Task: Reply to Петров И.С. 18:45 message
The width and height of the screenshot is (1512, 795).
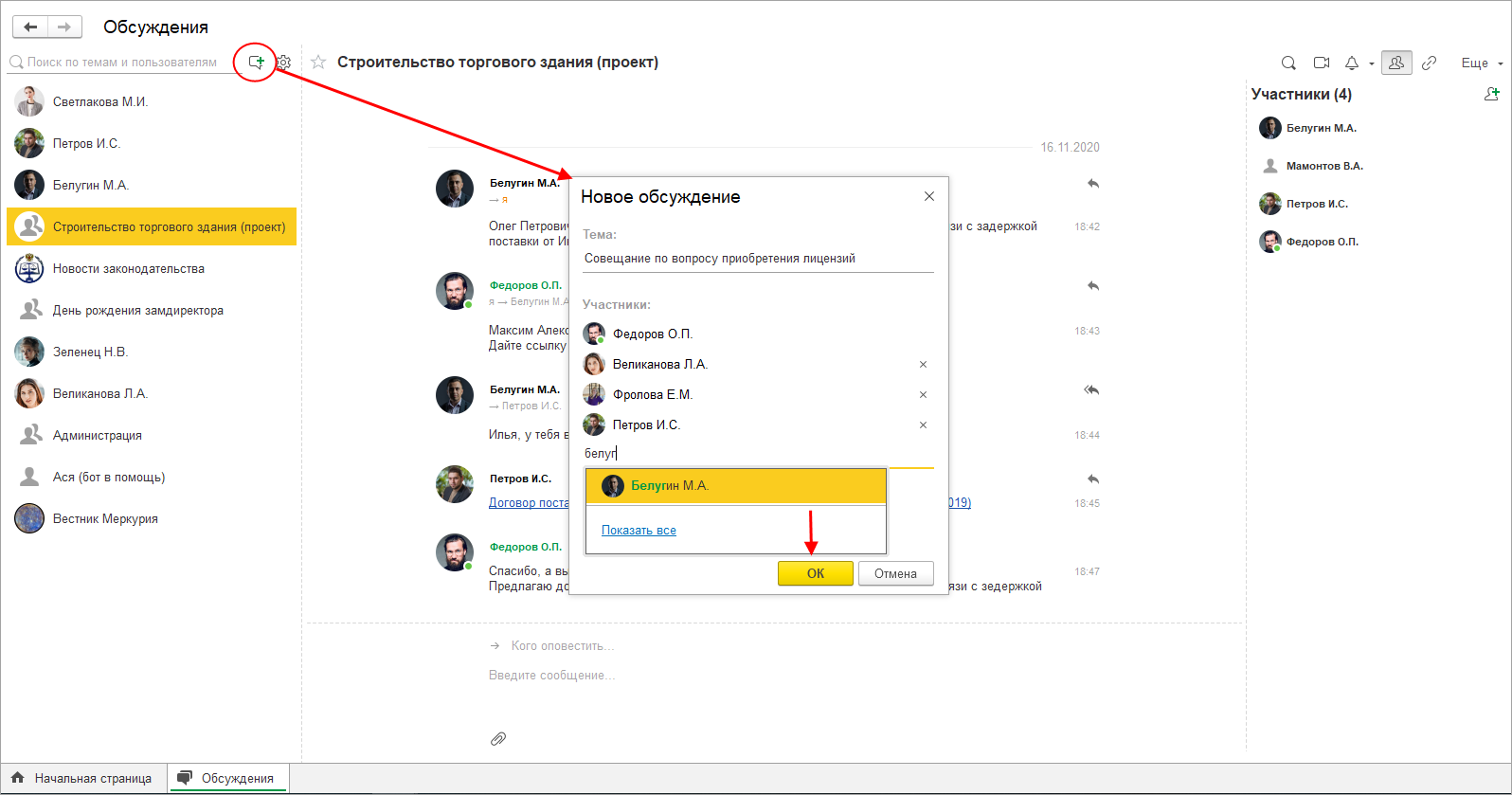Action: click(x=1093, y=479)
